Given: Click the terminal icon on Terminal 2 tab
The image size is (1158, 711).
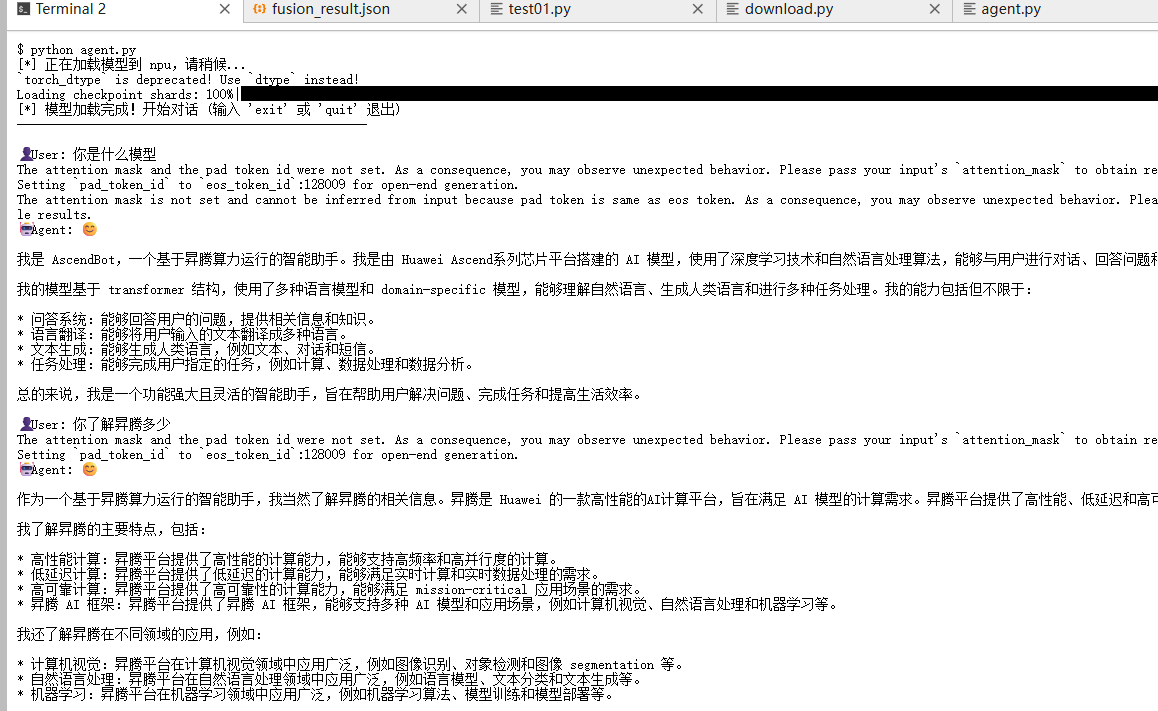Looking at the screenshot, I should click(24, 10).
